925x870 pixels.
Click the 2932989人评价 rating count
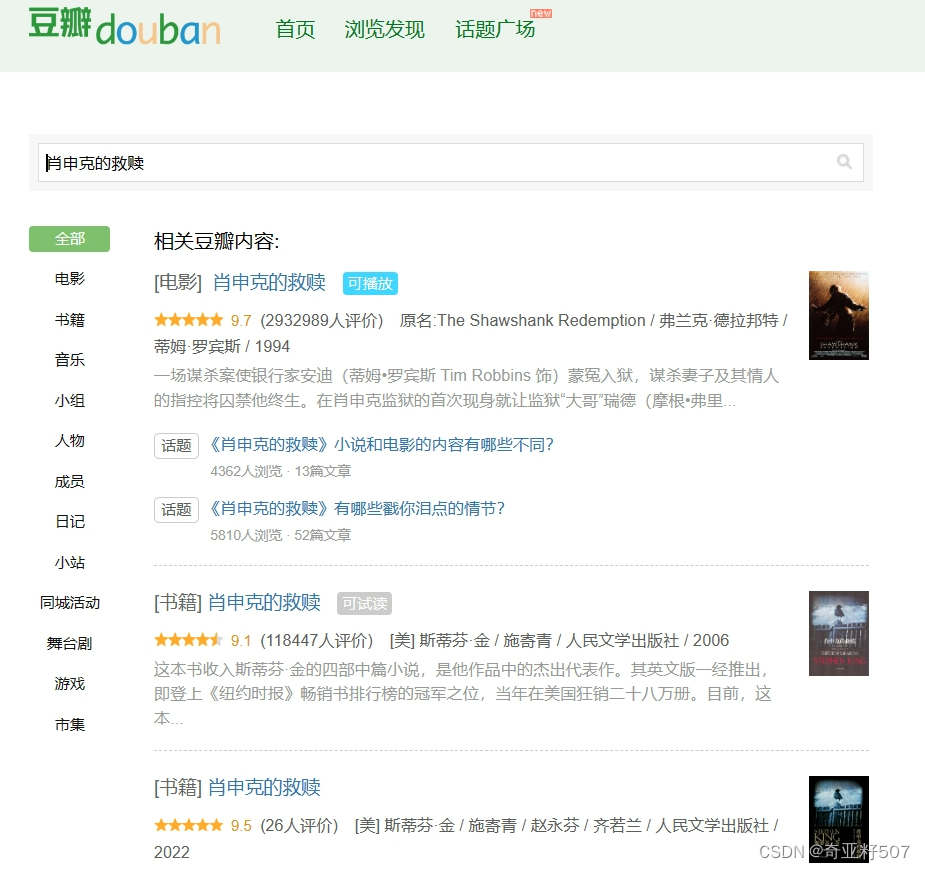pos(322,320)
